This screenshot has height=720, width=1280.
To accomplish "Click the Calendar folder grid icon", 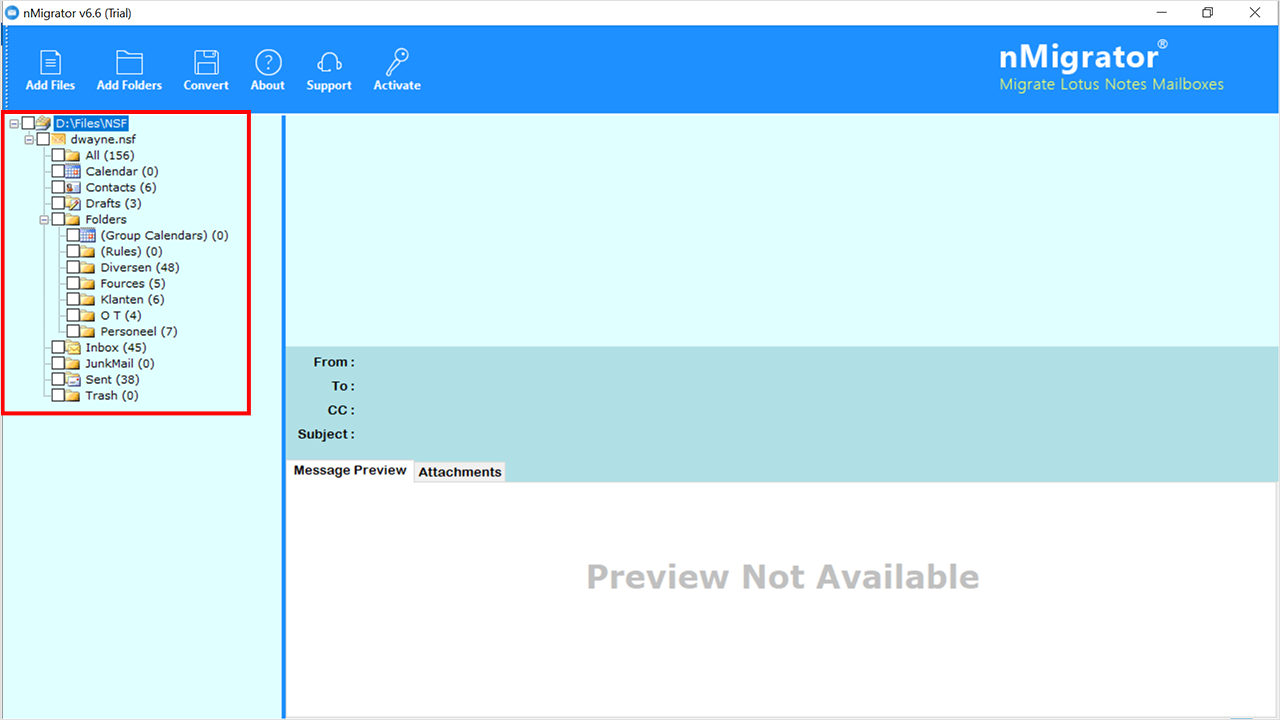I will (73, 171).
